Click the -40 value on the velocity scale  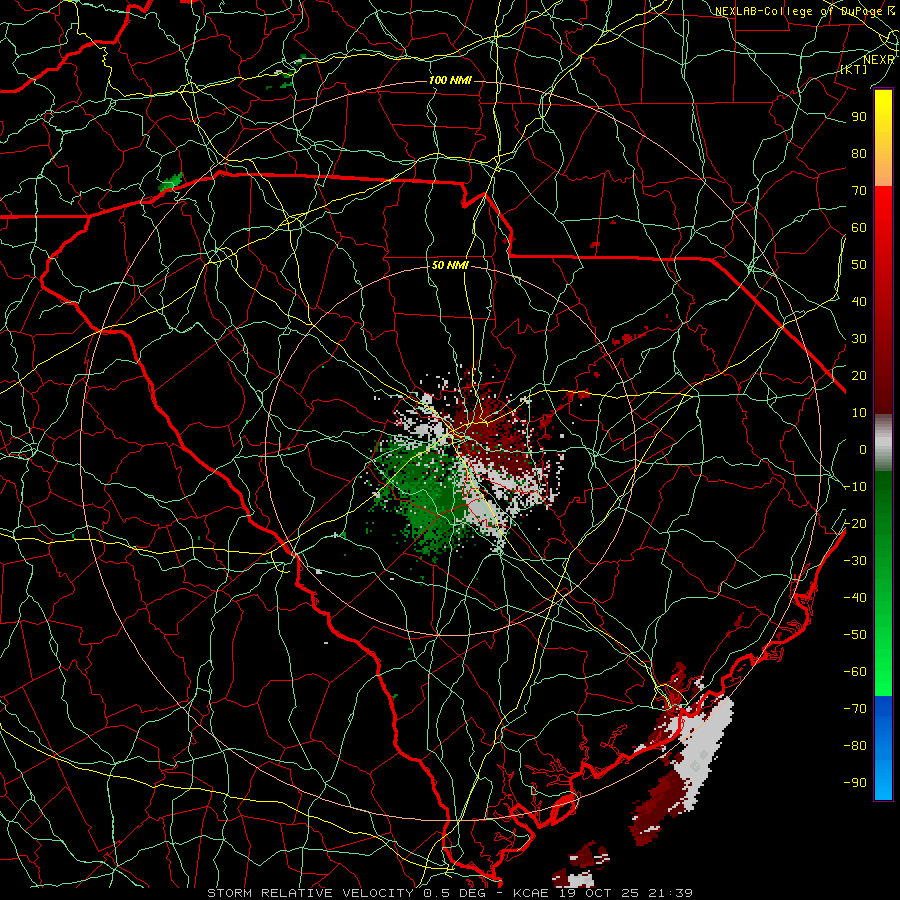pos(855,598)
